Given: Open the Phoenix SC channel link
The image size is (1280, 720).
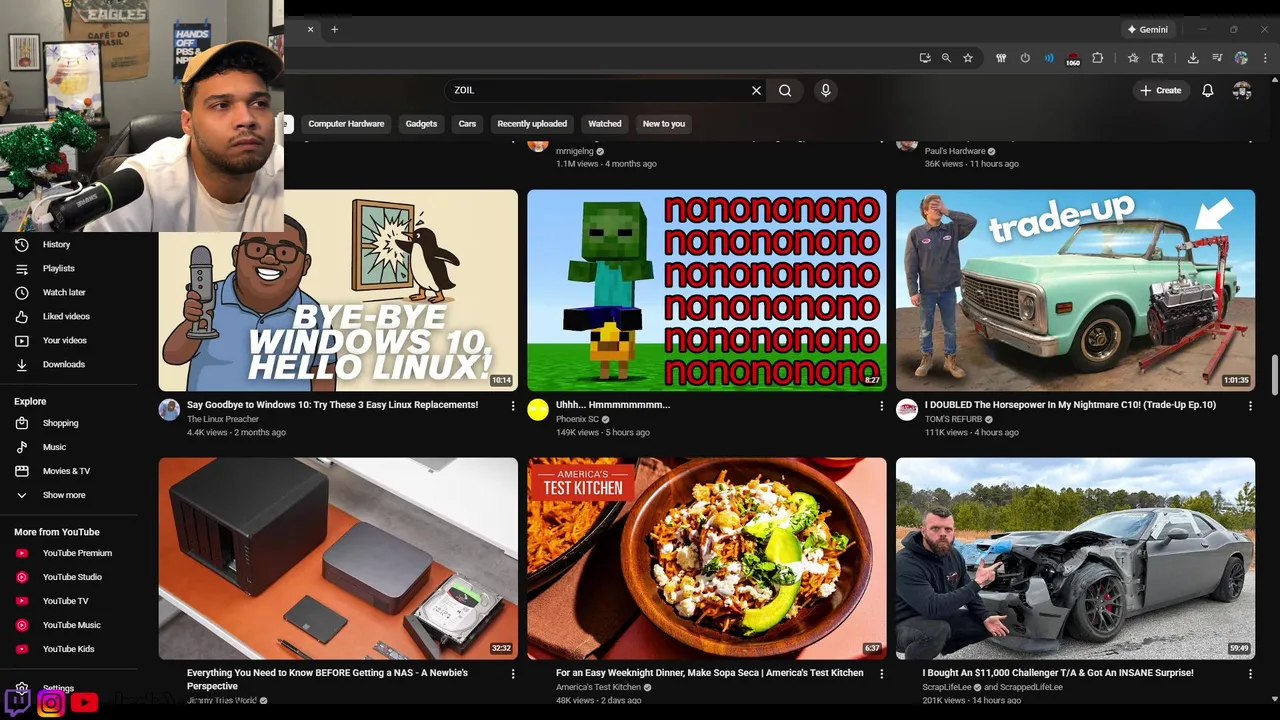Looking at the screenshot, I should pyautogui.click(x=577, y=419).
